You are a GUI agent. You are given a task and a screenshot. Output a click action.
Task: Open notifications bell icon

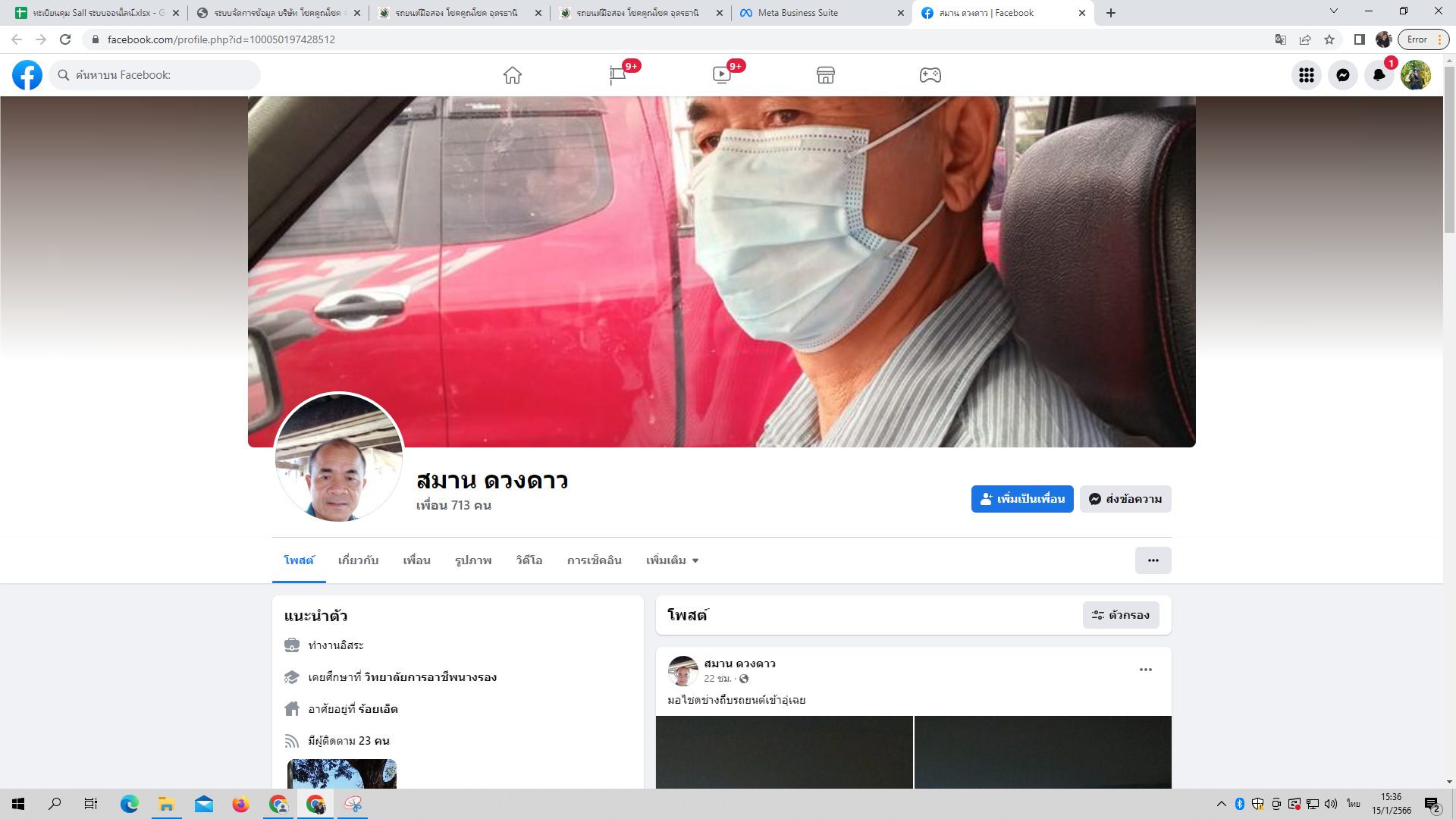pos(1379,75)
